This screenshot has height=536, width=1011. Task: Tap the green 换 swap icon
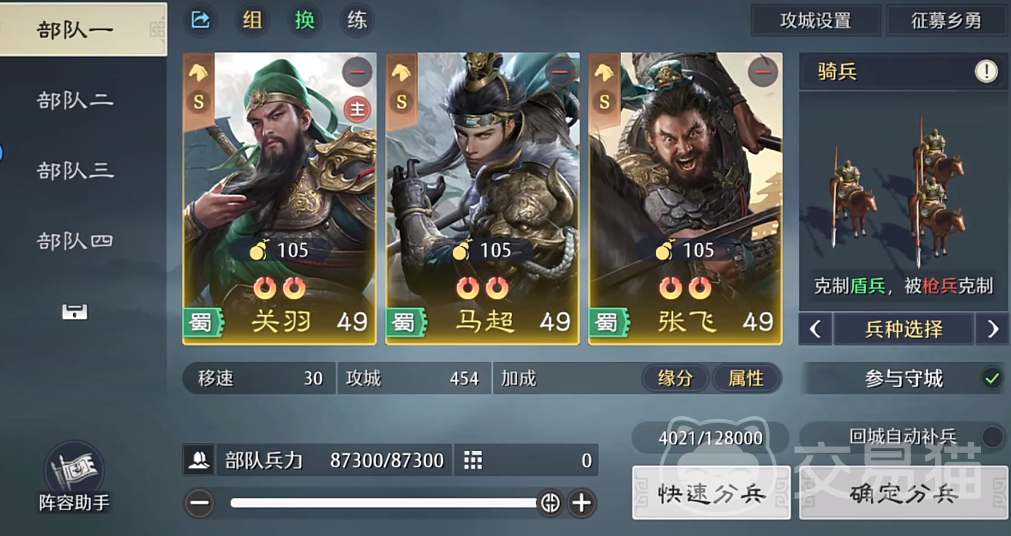coord(304,20)
